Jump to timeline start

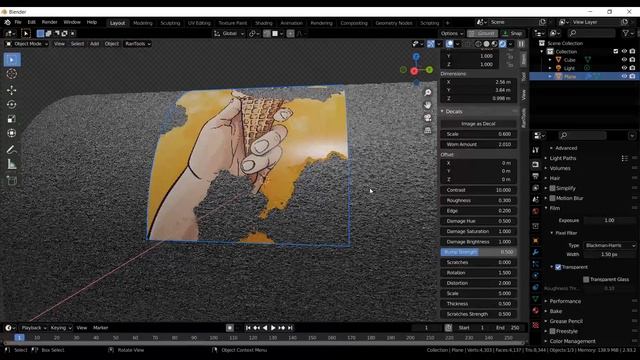click(x=248, y=328)
